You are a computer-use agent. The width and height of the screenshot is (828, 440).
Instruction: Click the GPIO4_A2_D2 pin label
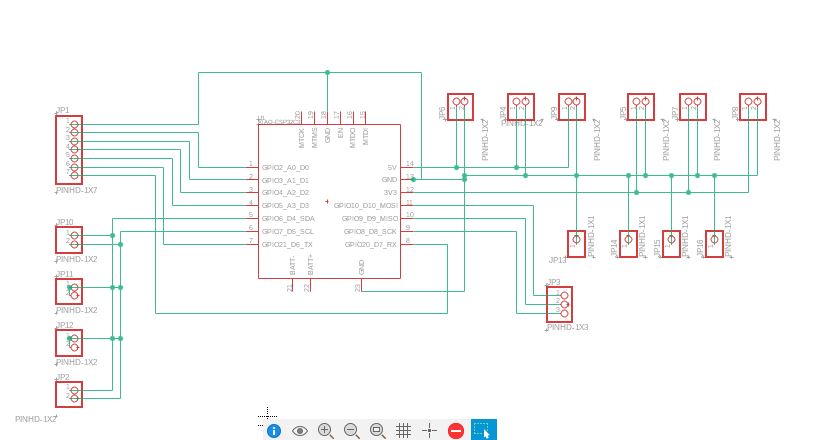285,193
